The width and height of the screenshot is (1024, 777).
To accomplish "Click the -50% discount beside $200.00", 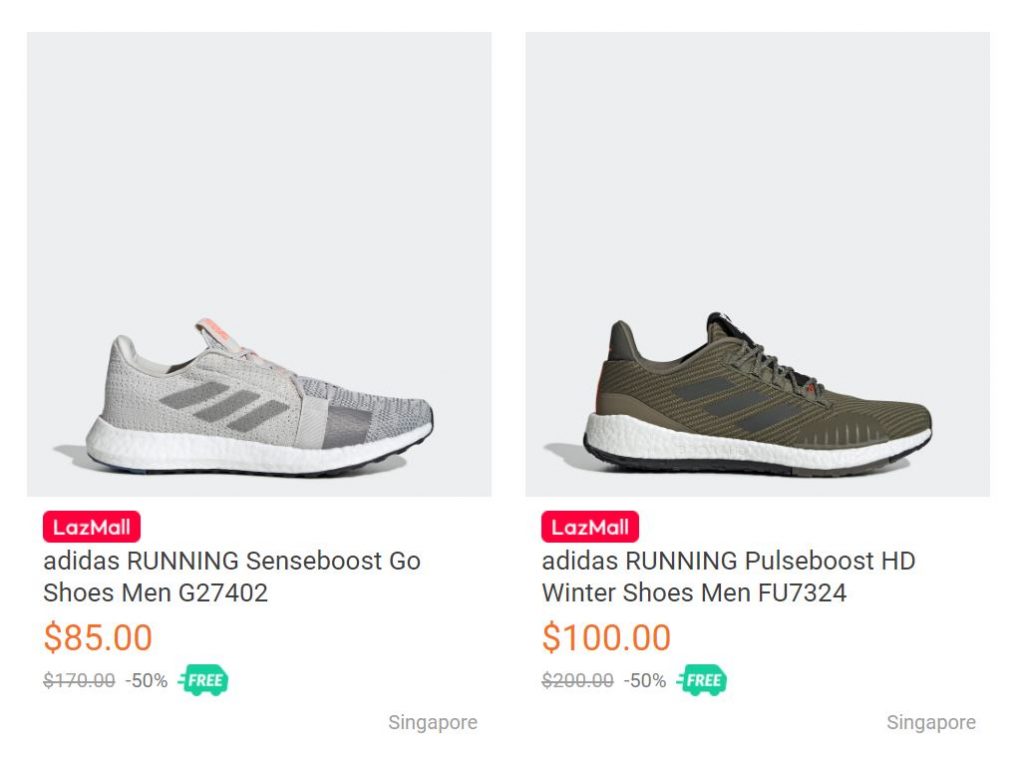I will click(645, 681).
